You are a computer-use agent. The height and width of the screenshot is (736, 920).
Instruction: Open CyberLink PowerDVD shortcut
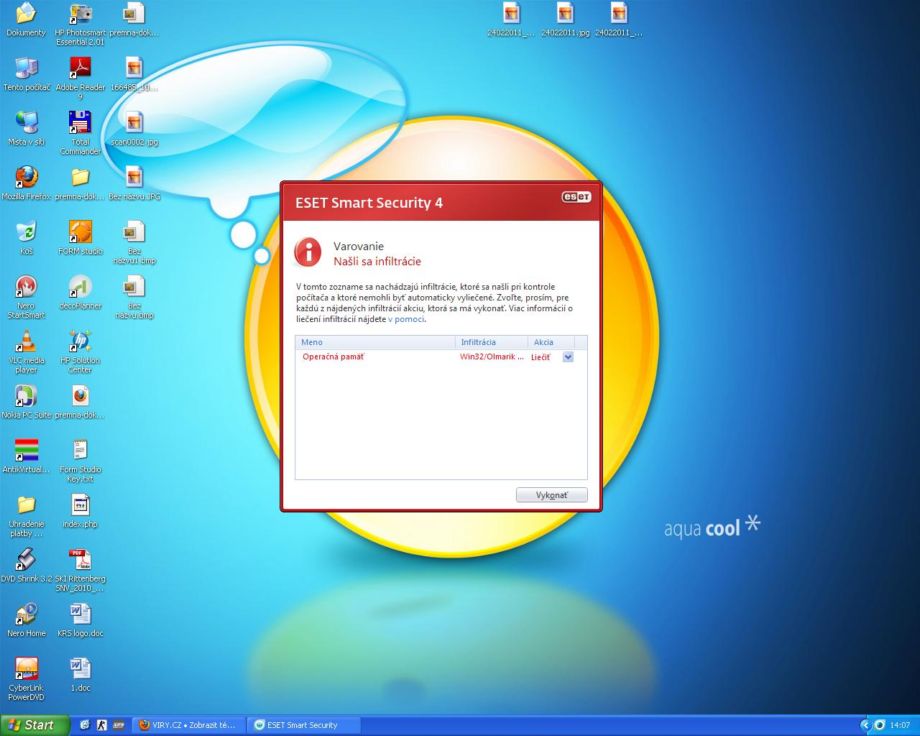[x=26, y=670]
